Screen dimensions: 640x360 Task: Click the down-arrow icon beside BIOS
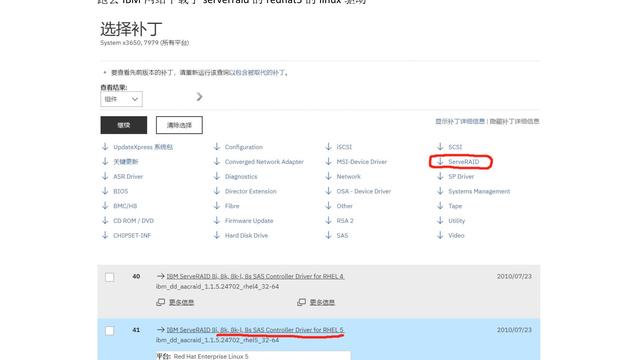point(105,191)
